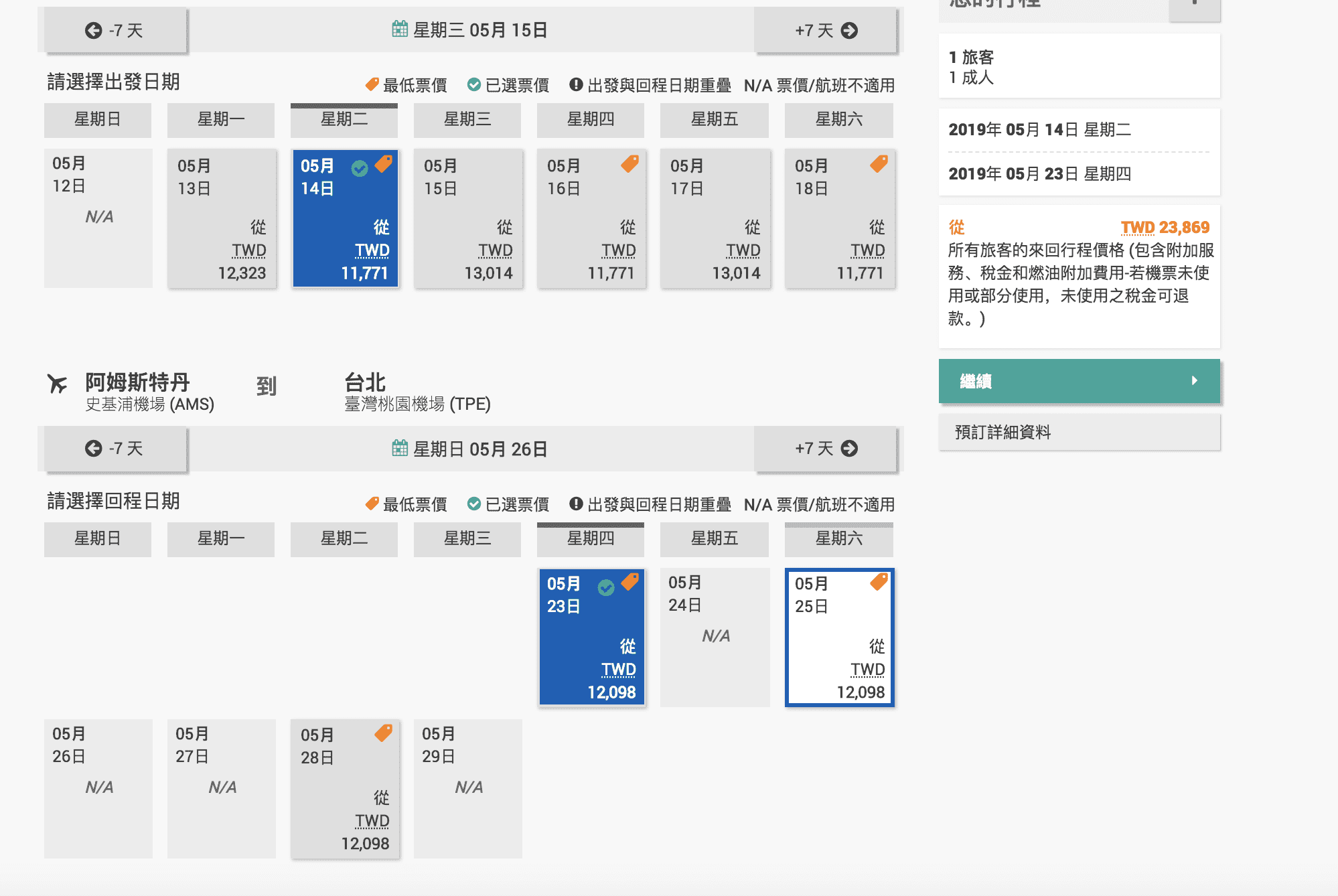Click lowest fare tag on 05月16日 departure
Viewport: 1338px width, 896px height.
click(x=630, y=163)
